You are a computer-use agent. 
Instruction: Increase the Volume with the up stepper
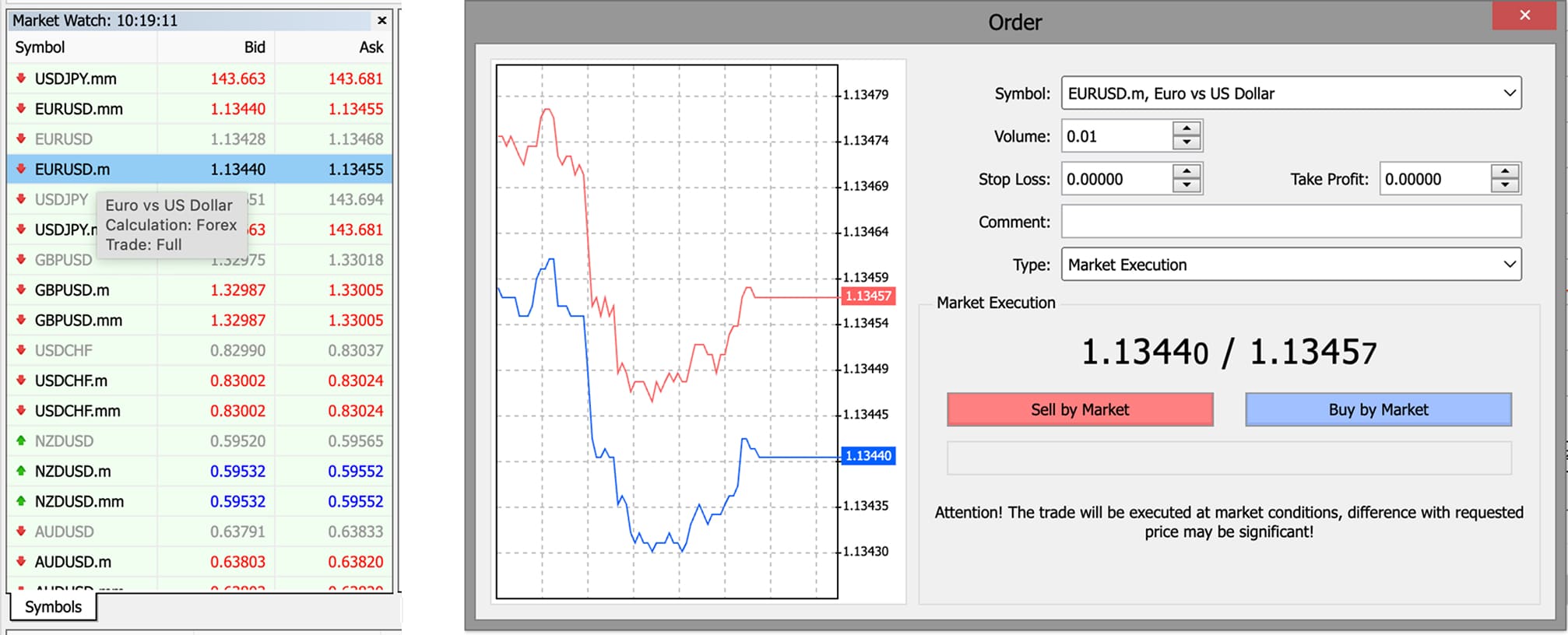1186,128
